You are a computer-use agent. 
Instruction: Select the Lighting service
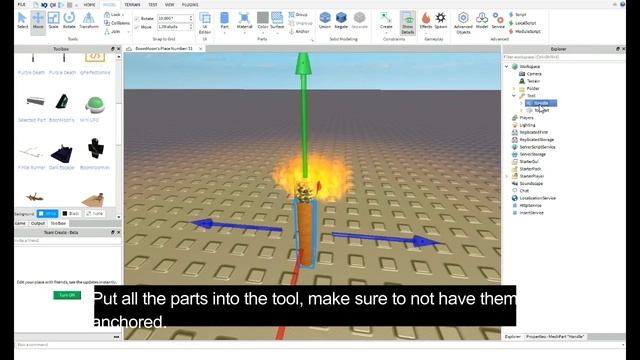click(x=524, y=125)
